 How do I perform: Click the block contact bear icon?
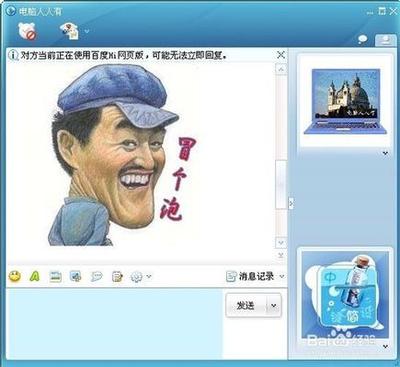pos(27,32)
